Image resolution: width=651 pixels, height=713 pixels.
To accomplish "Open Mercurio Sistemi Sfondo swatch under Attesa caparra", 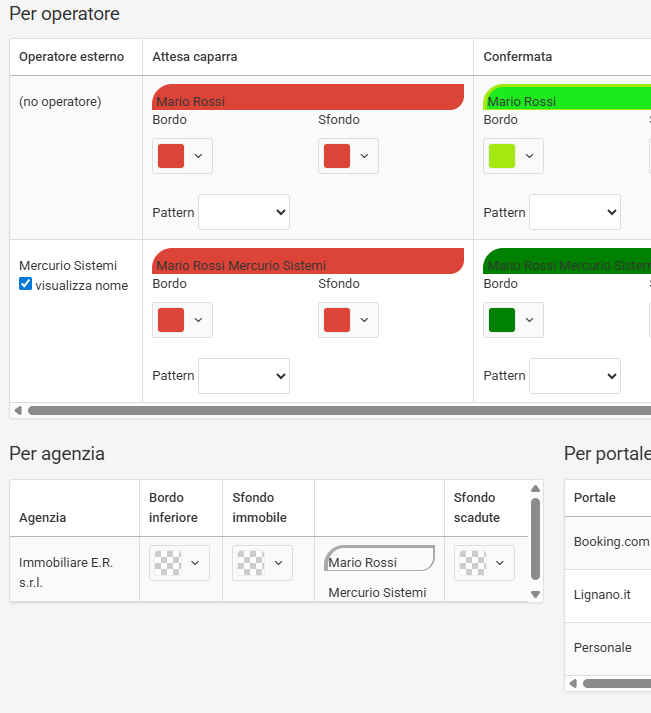I will [x=348, y=320].
